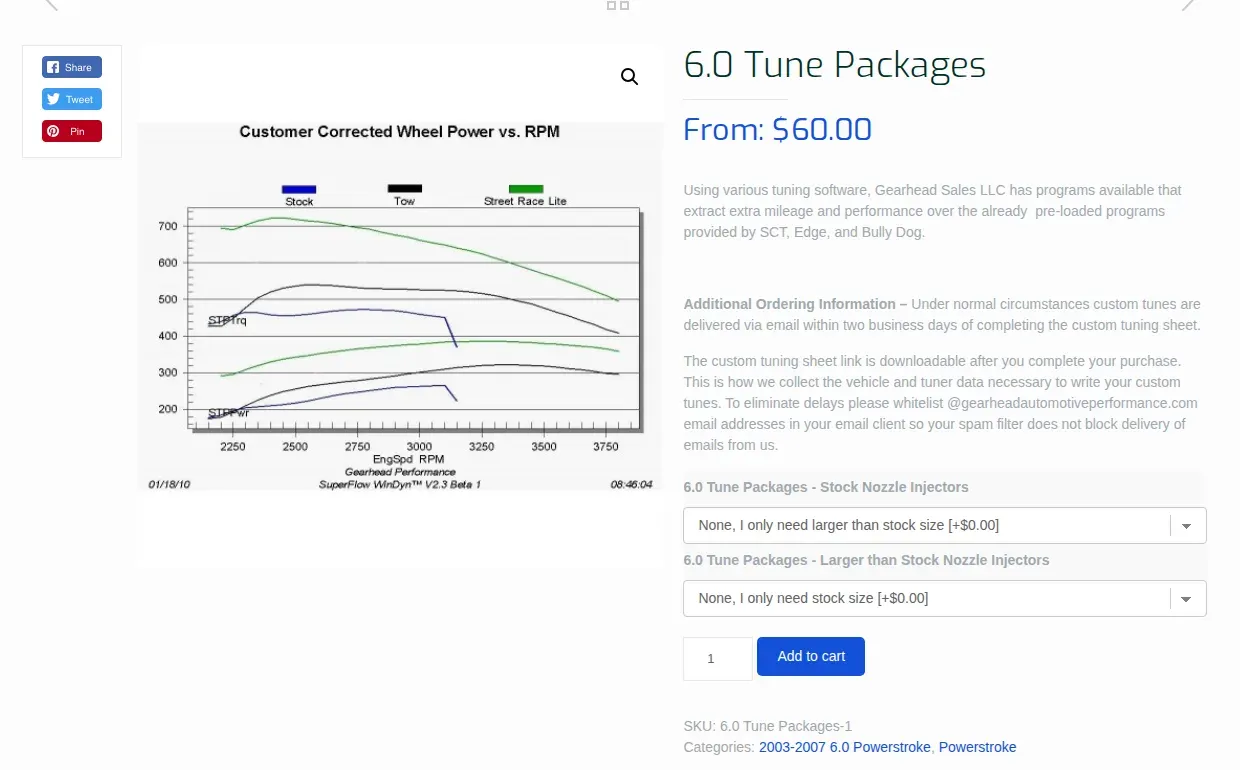Open the Larger than Stock Nozzle Injectors dropdown

[x=945, y=598]
